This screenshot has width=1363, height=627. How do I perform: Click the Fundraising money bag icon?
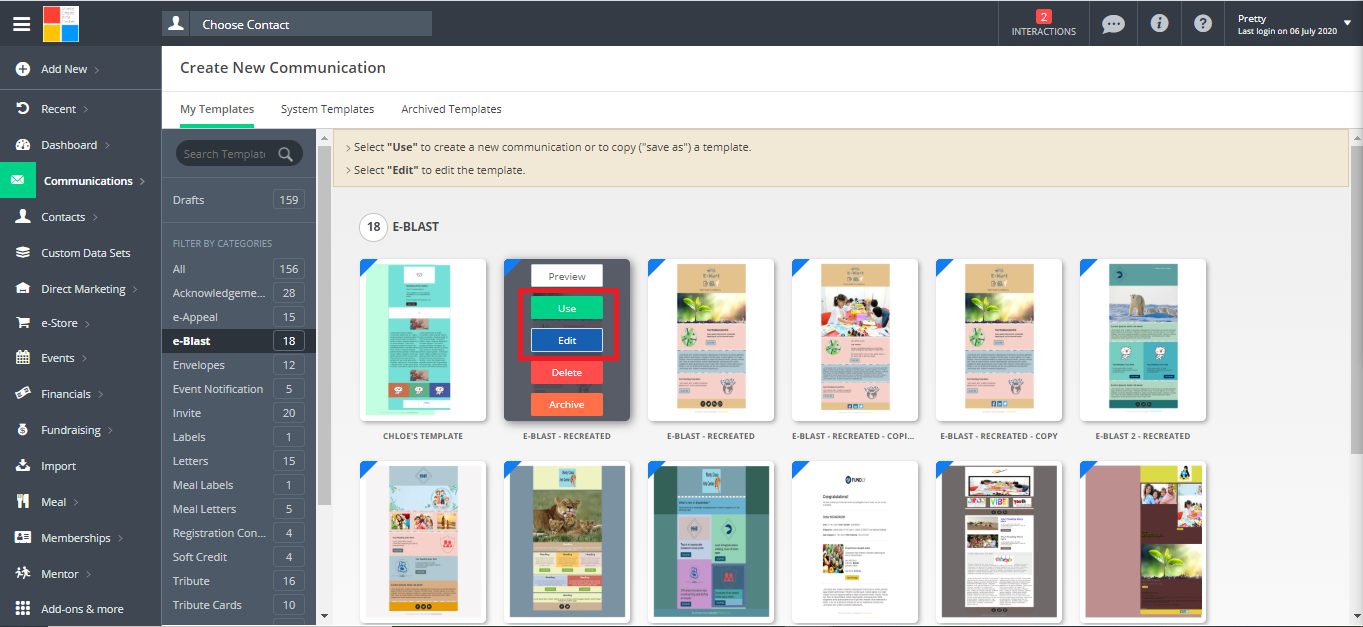[22, 430]
